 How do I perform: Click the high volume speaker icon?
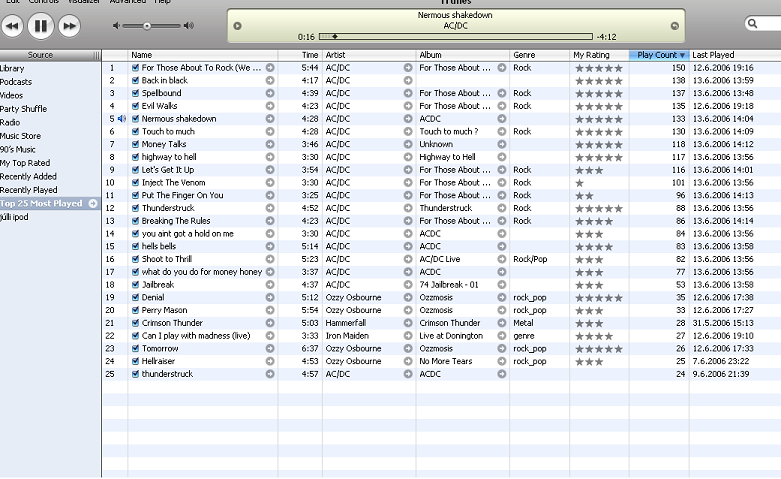(x=188, y=25)
